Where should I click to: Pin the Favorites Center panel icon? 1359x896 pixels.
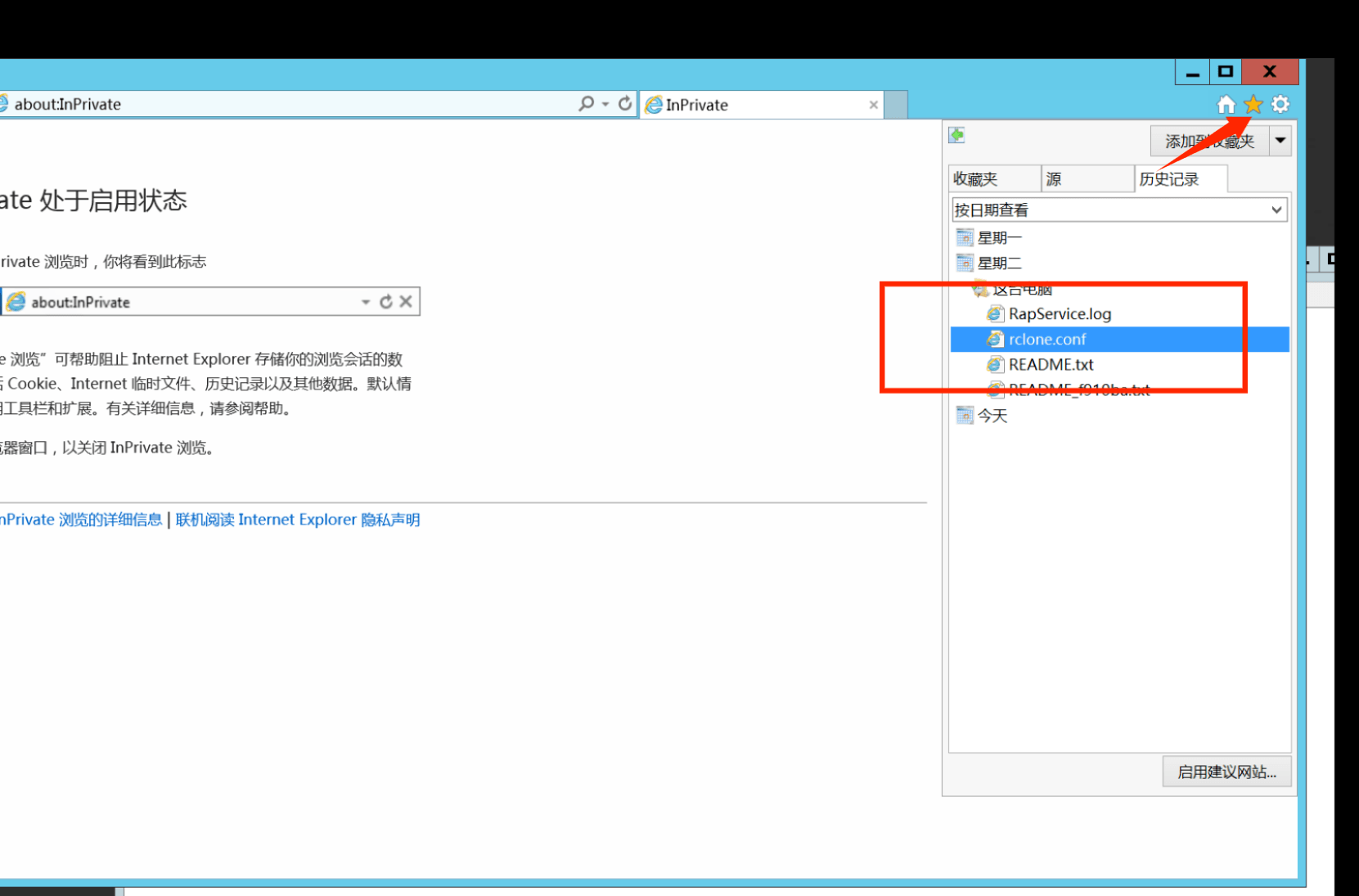tap(956, 136)
